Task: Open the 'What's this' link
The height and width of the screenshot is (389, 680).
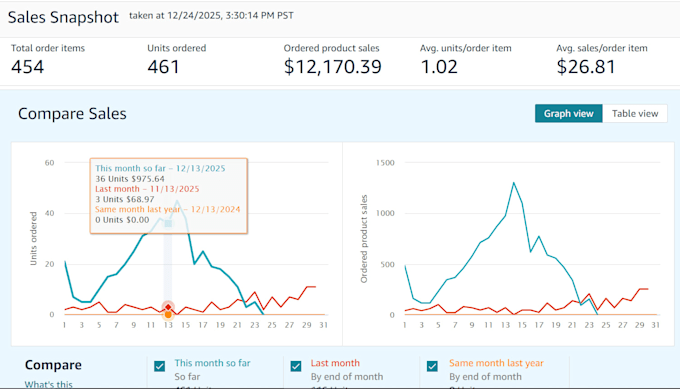Action: pos(49,384)
